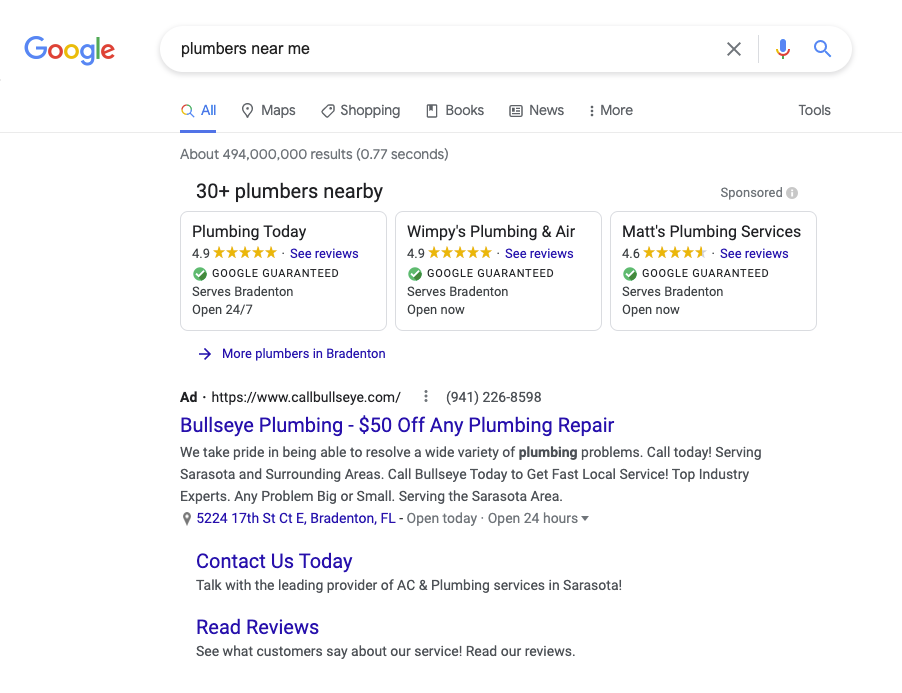Click 'Open now' in Matt's Plumbing card
Image resolution: width=902 pixels, height=693 pixels.
tap(651, 309)
